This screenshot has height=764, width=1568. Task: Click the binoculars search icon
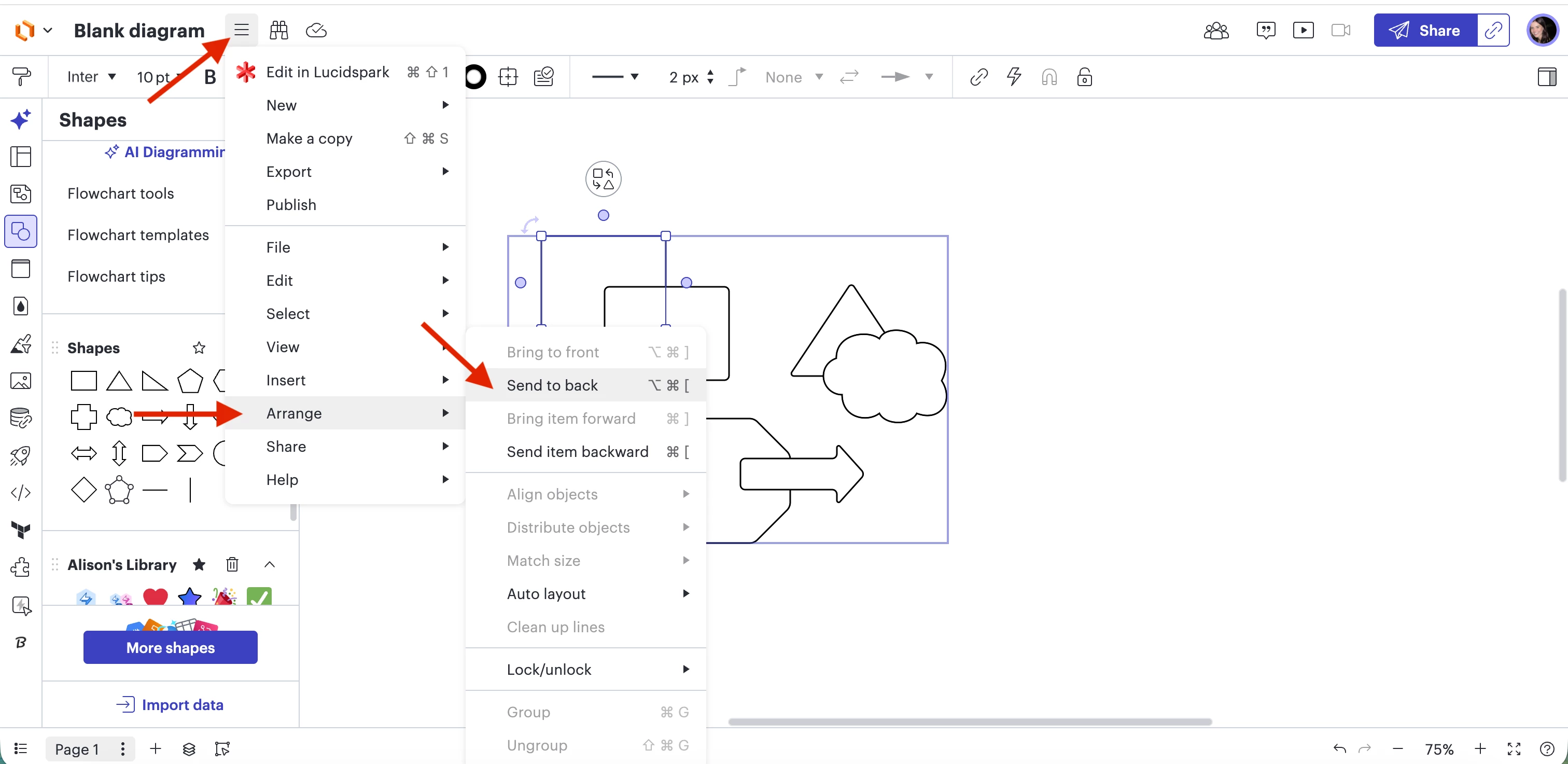click(279, 30)
